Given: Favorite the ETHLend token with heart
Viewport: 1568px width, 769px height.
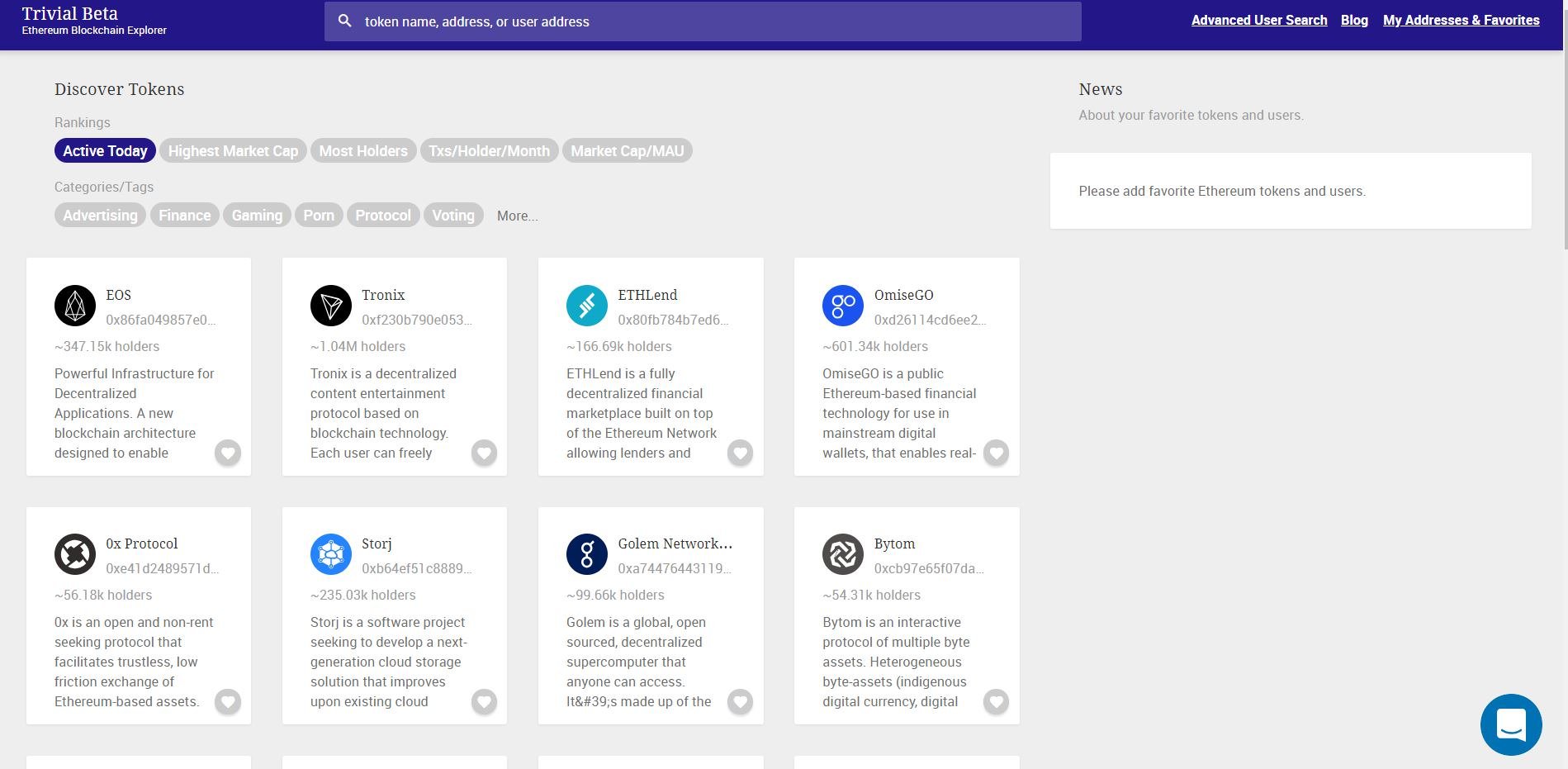Looking at the screenshot, I should tap(740, 453).
